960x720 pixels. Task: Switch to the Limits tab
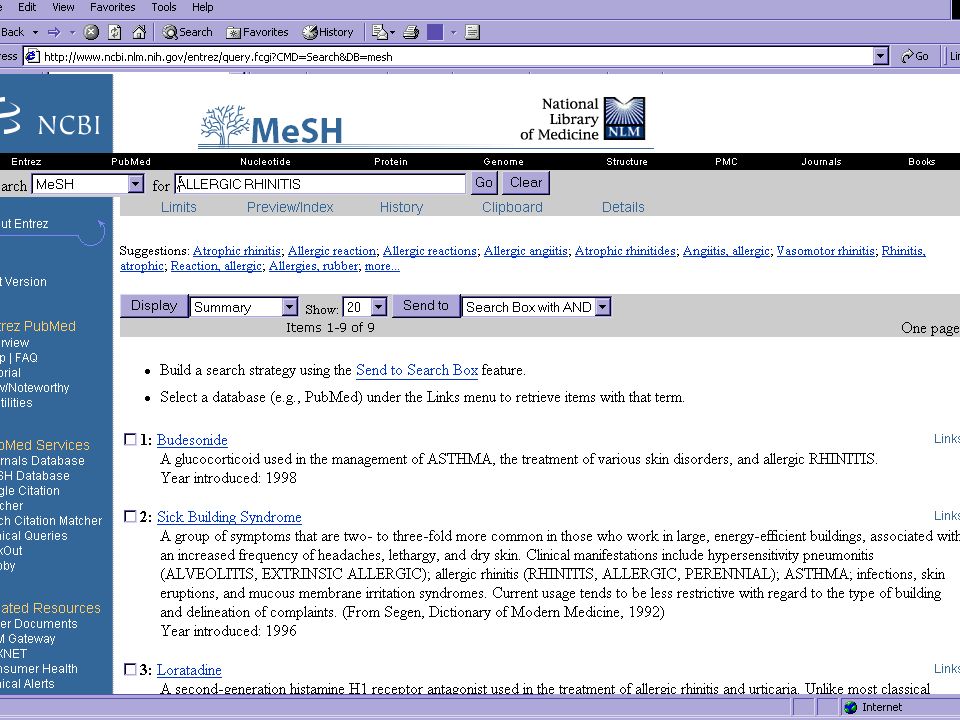coord(179,207)
